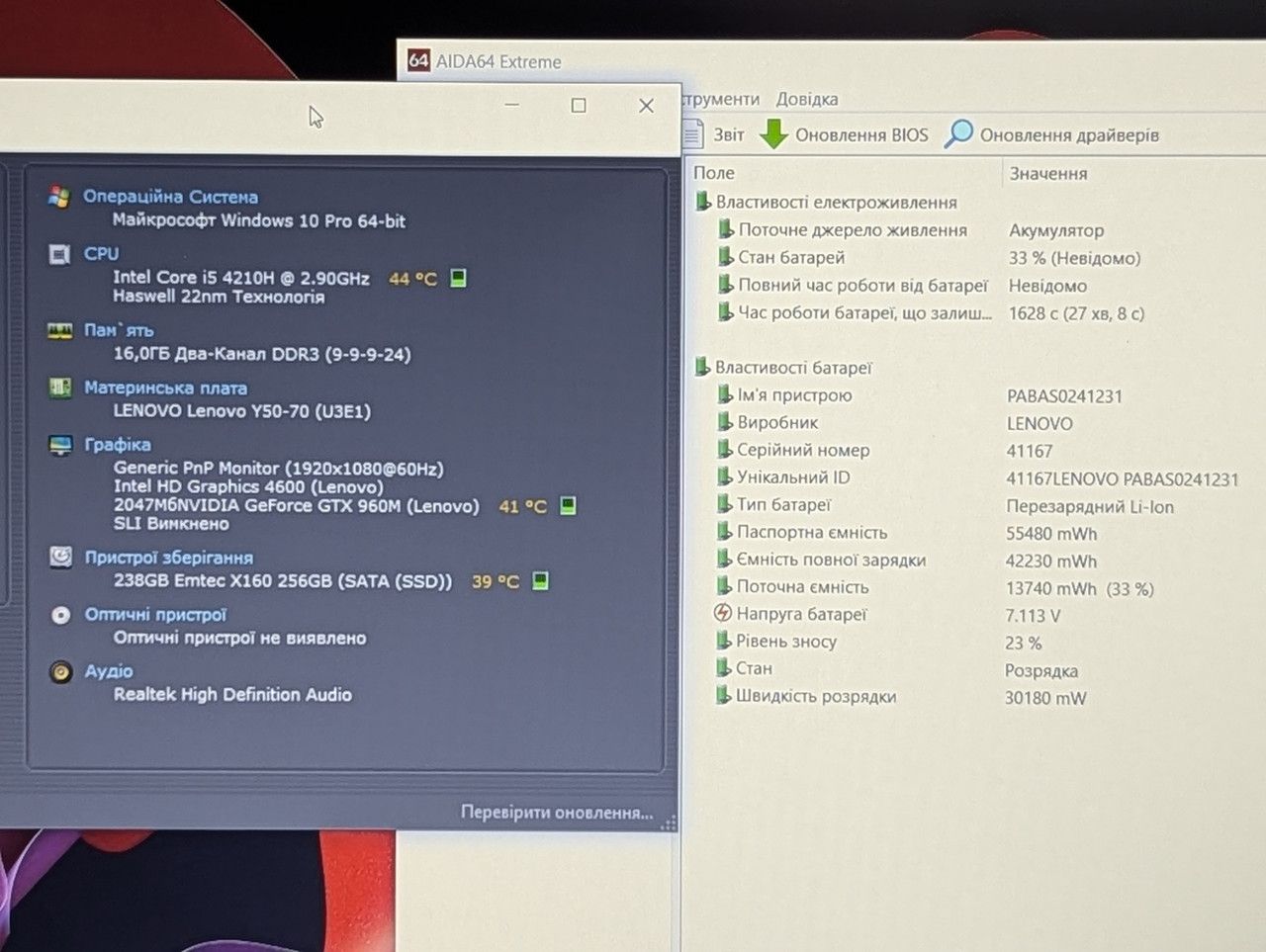This screenshot has height=952, width=1266.
Task: Open the partially visible Інструменти menu in AIDA64
Action: pyautogui.click(x=721, y=99)
